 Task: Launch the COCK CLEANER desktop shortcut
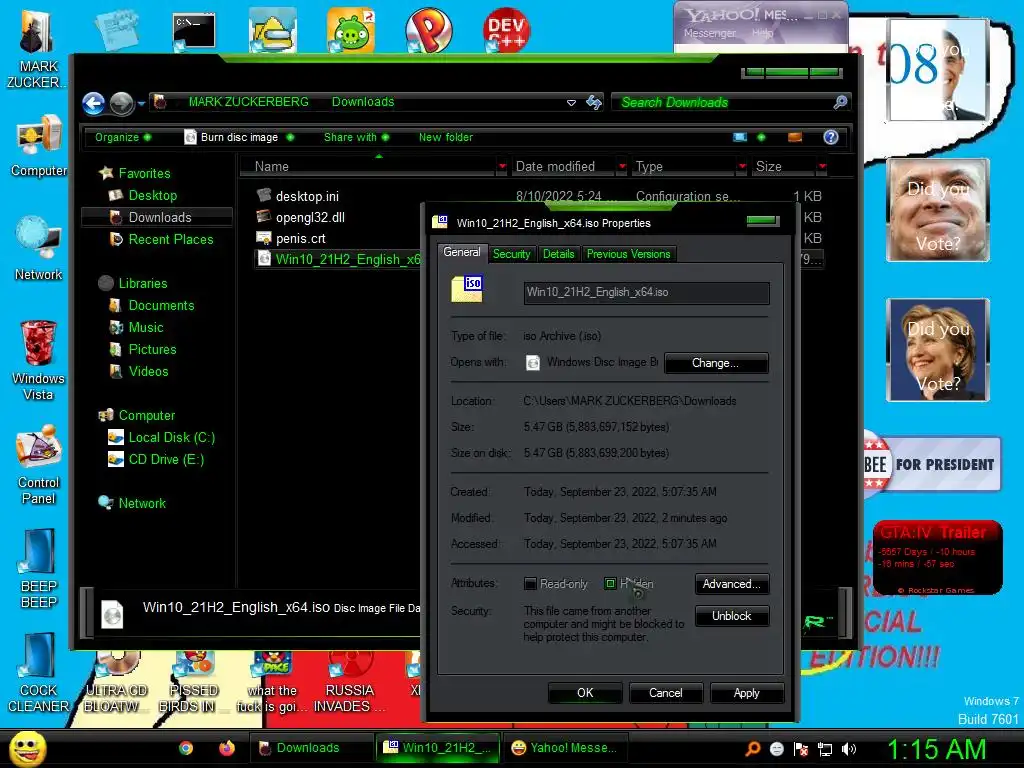[39, 673]
